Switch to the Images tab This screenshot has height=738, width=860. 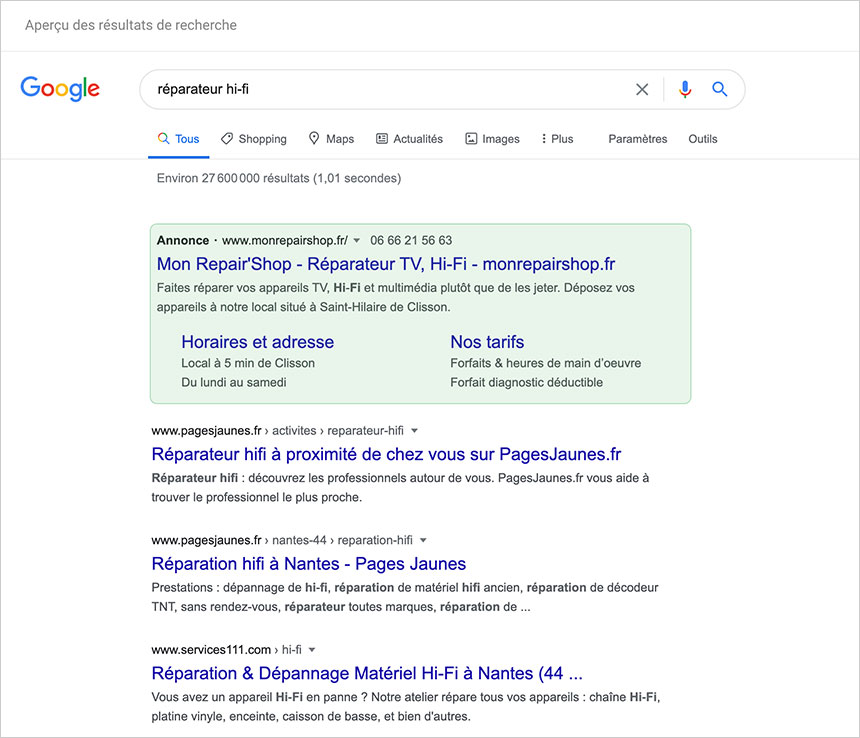492,139
